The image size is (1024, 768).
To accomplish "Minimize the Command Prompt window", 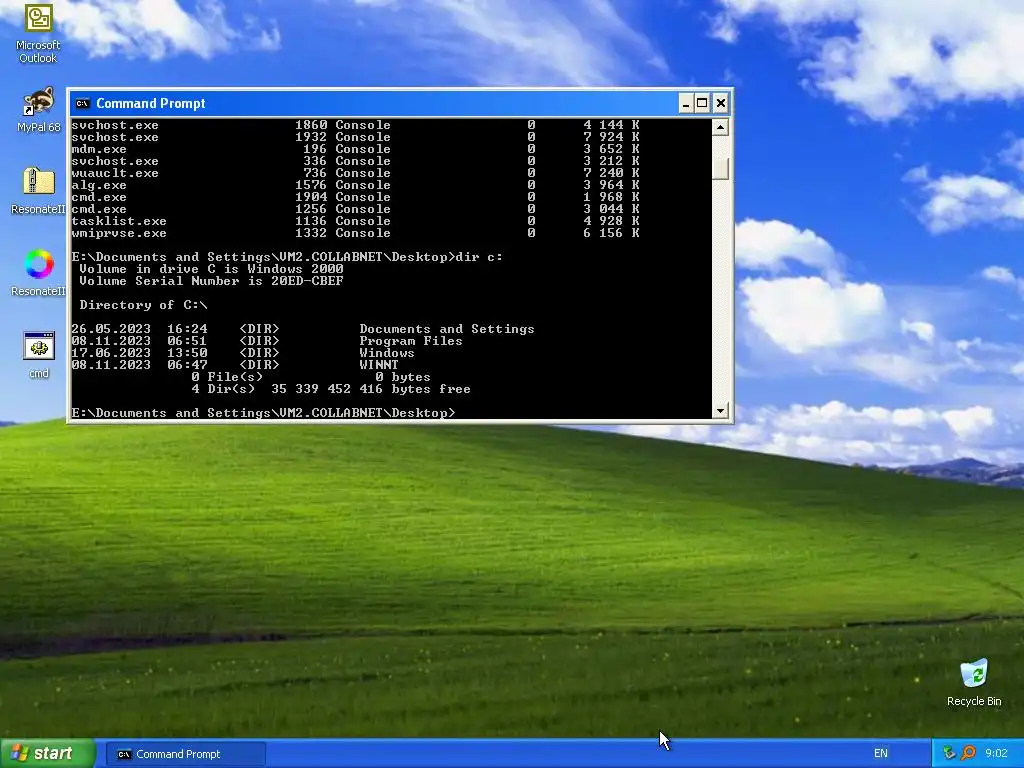I will point(685,103).
